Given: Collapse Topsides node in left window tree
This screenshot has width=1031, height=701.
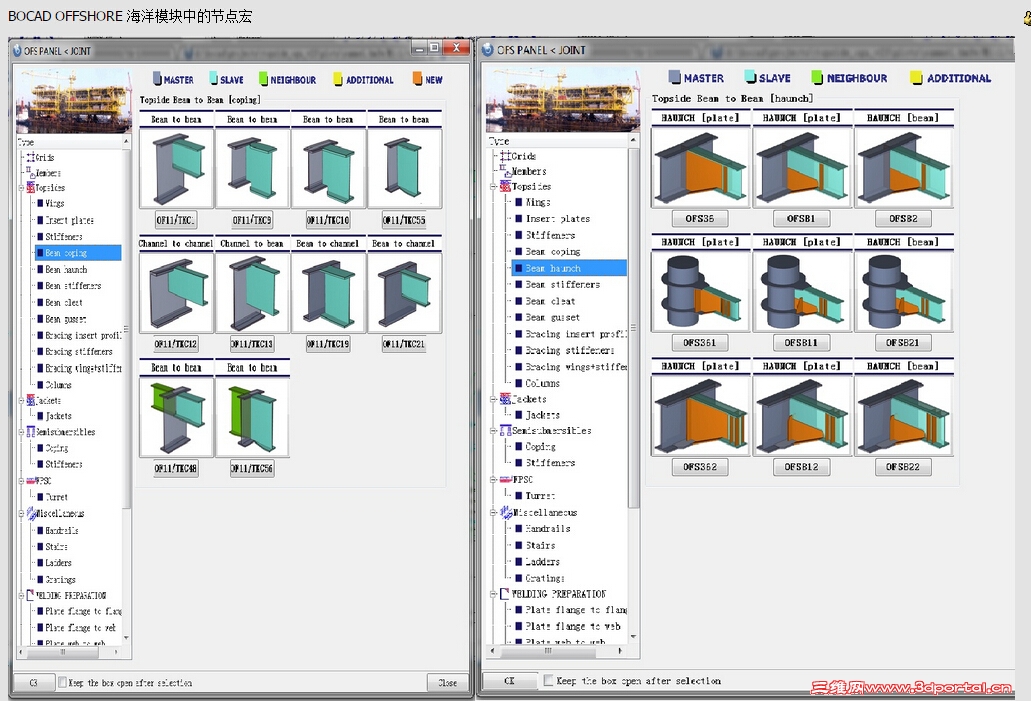Looking at the screenshot, I should point(22,188).
